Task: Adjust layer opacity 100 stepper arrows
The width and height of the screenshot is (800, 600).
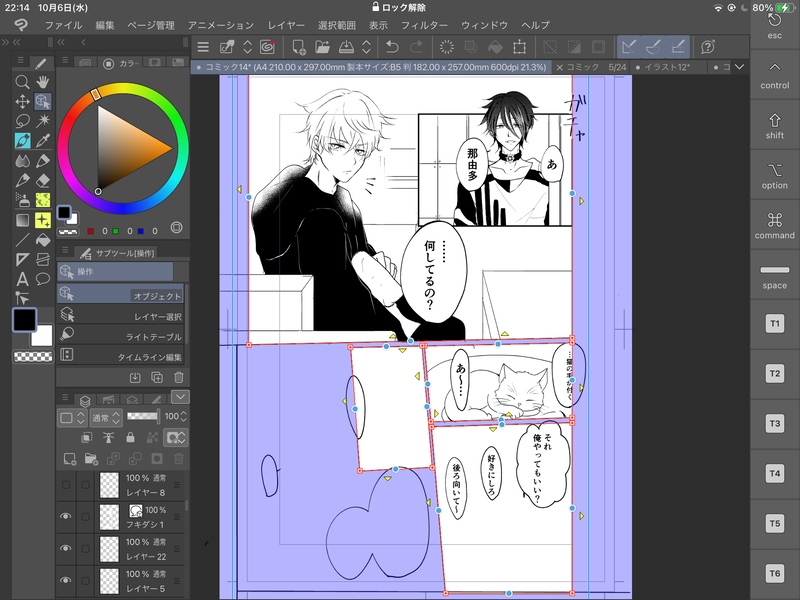Action: click(184, 416)
